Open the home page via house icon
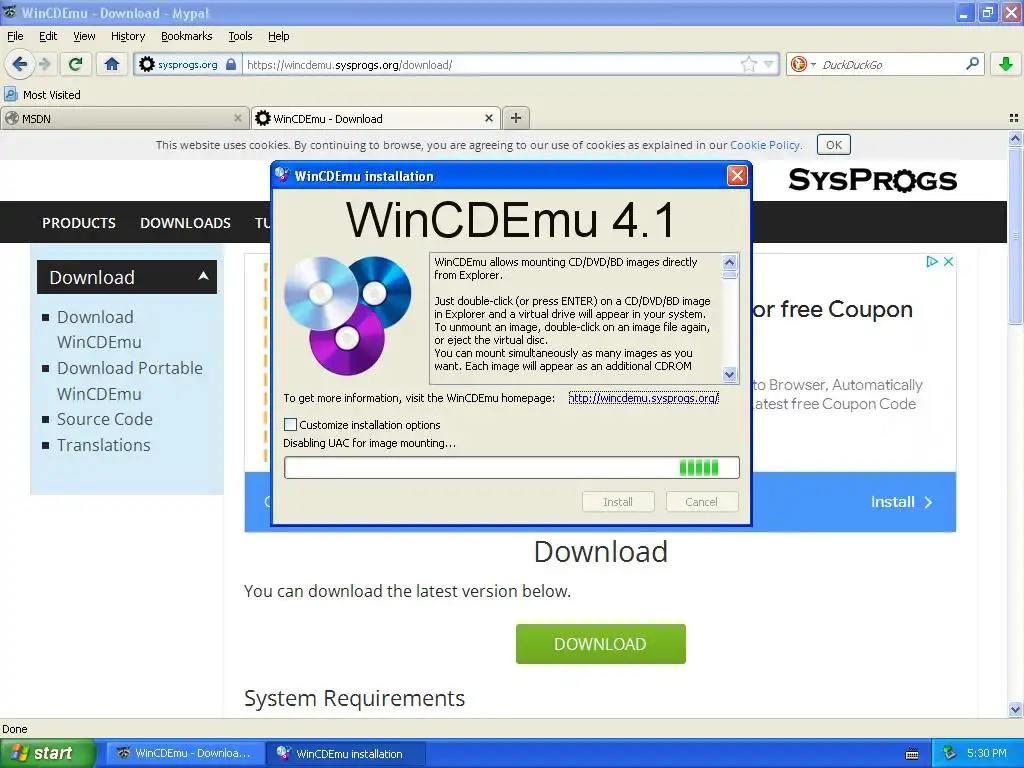Image resolution: width=1024 pixels, height=768 pixels. (x=112, y=64)
